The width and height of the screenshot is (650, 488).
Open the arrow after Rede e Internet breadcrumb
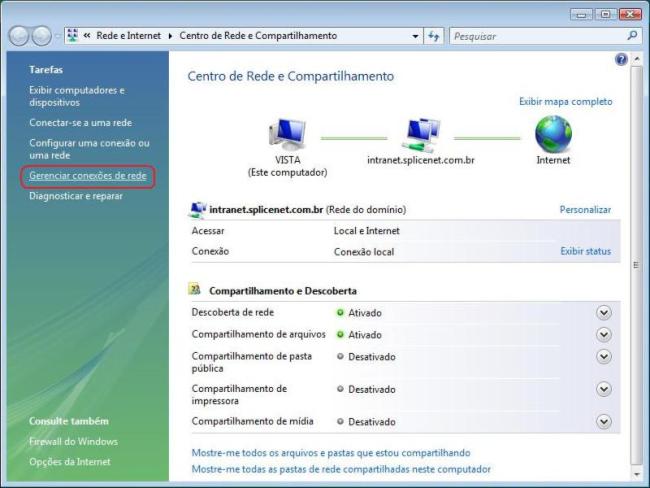point(170,36)
